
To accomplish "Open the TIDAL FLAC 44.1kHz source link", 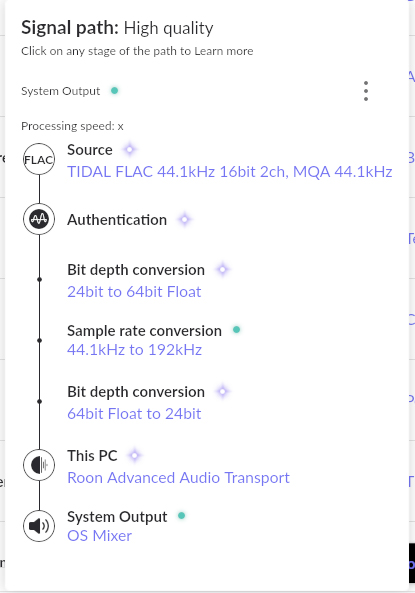I will [x=230, y=172].
